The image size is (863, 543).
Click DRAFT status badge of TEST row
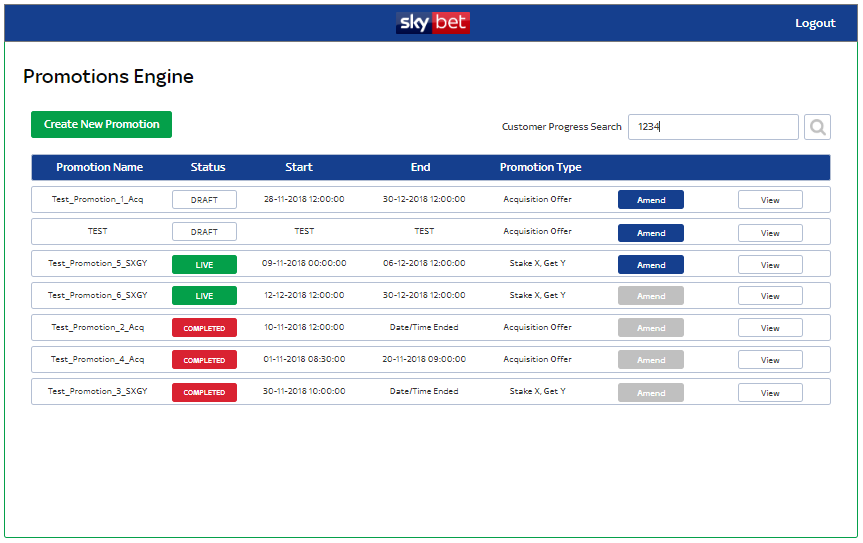click(x=204, y=232)
